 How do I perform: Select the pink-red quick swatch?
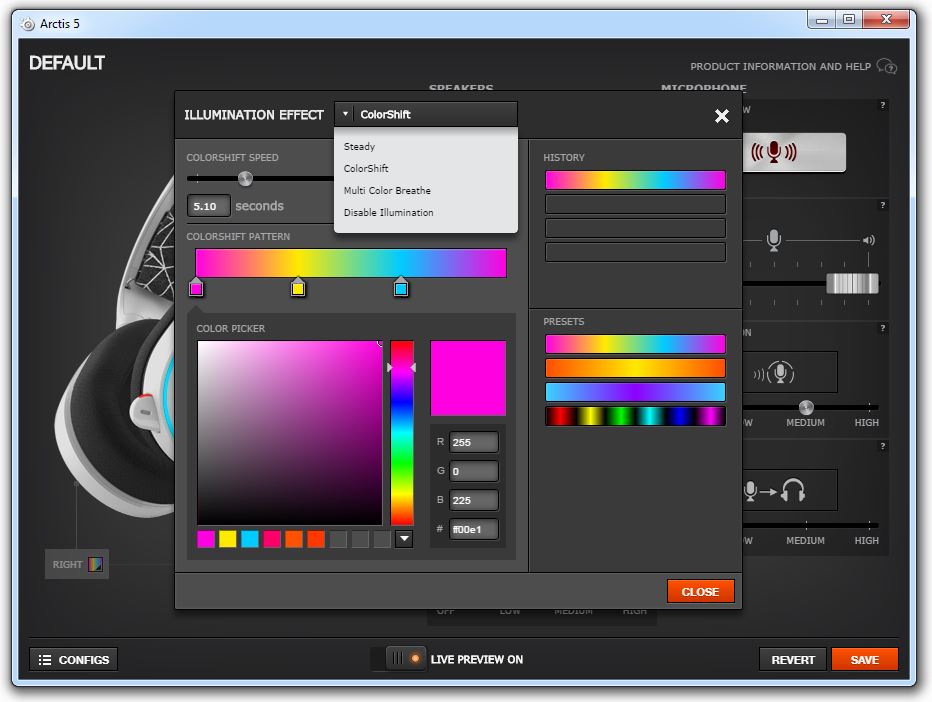pos(272,539)
